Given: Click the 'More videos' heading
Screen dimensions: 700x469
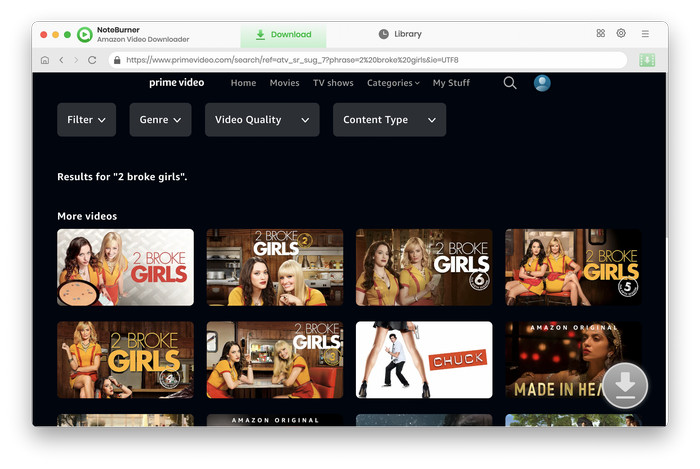Looking at the screenshot, I should point(87,216).
